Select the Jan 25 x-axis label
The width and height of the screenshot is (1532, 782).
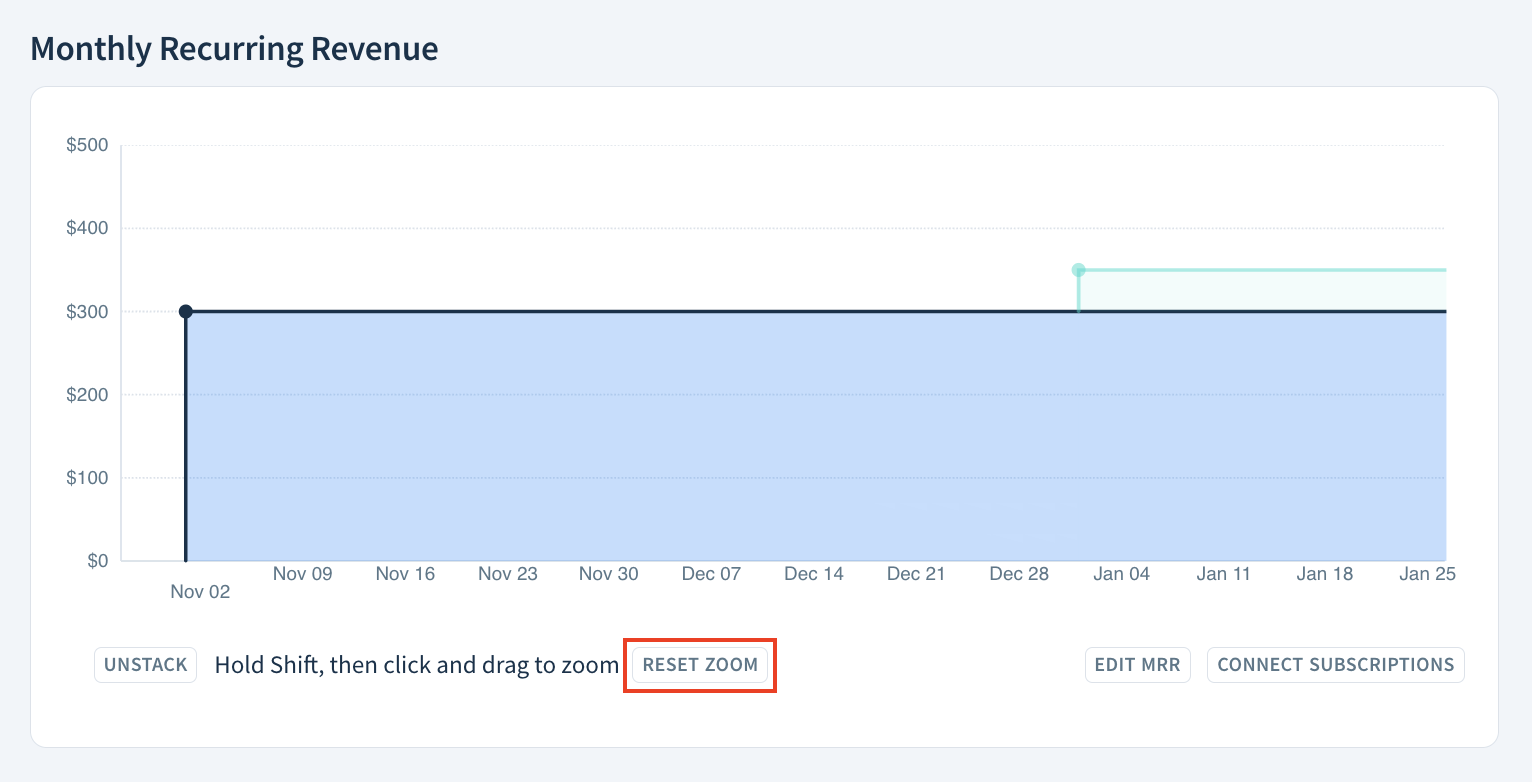tap(1427, 573)
